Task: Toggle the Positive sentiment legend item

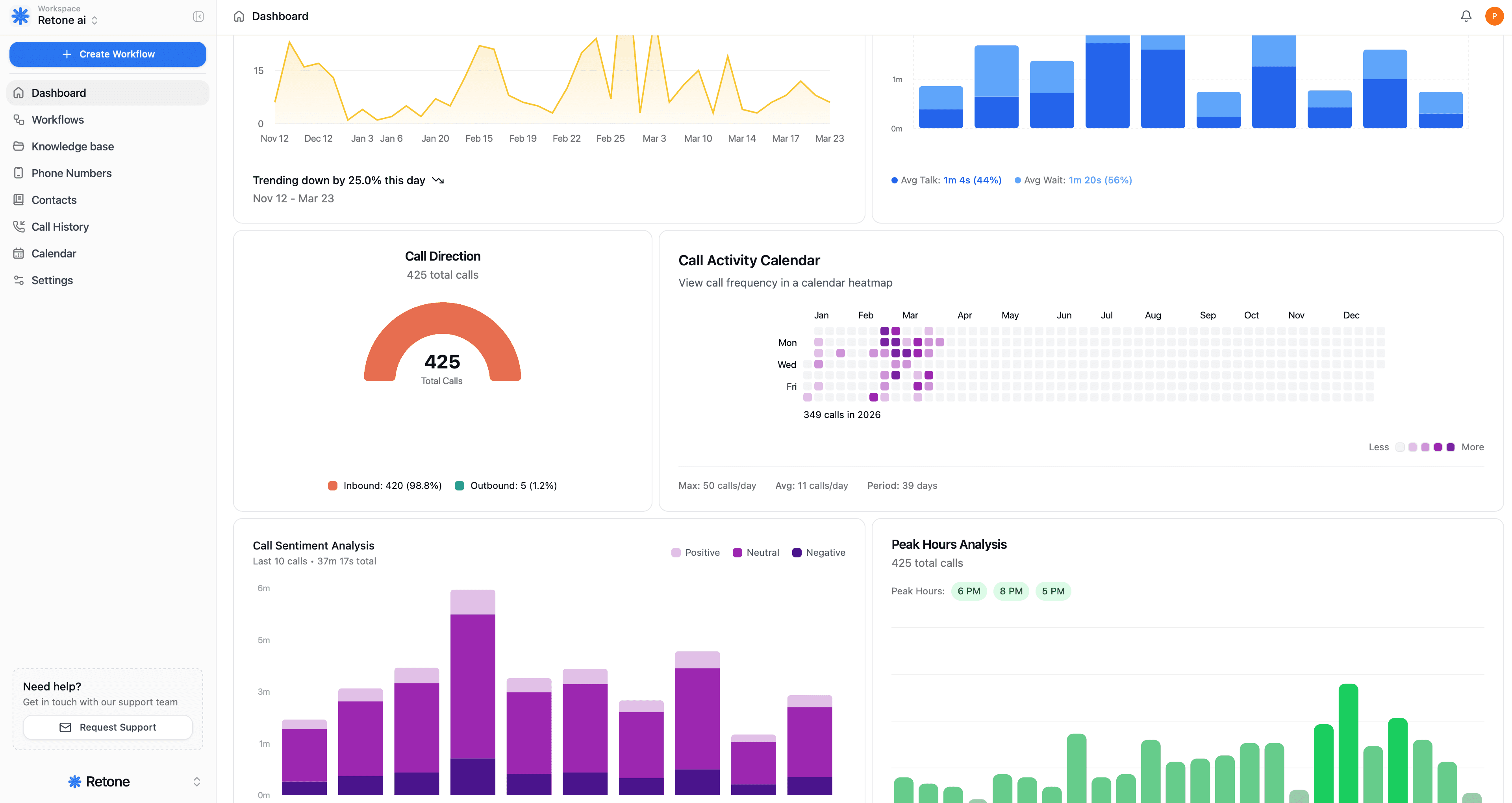Action: point(695,552)
